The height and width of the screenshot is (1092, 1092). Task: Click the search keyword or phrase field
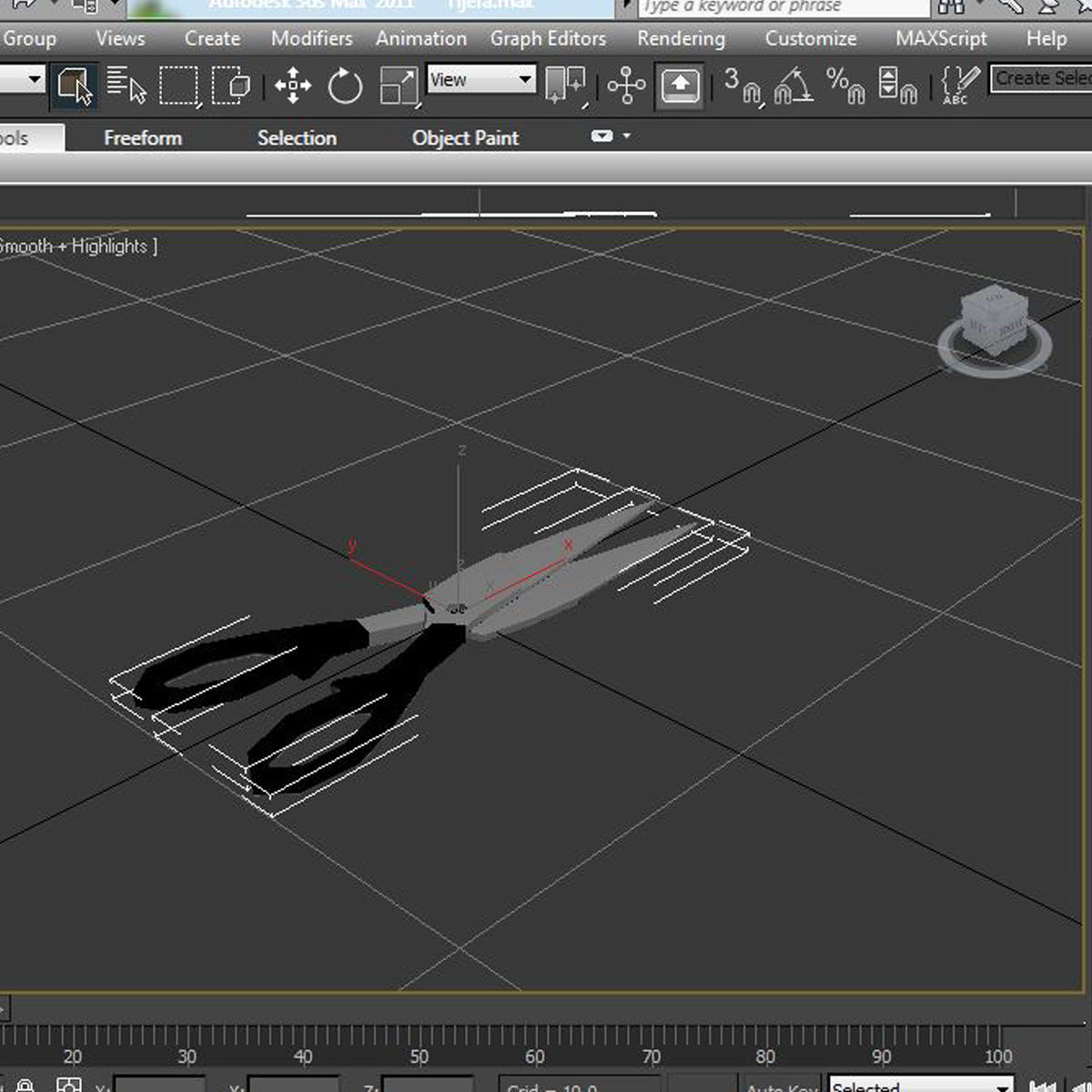[784, 7]
